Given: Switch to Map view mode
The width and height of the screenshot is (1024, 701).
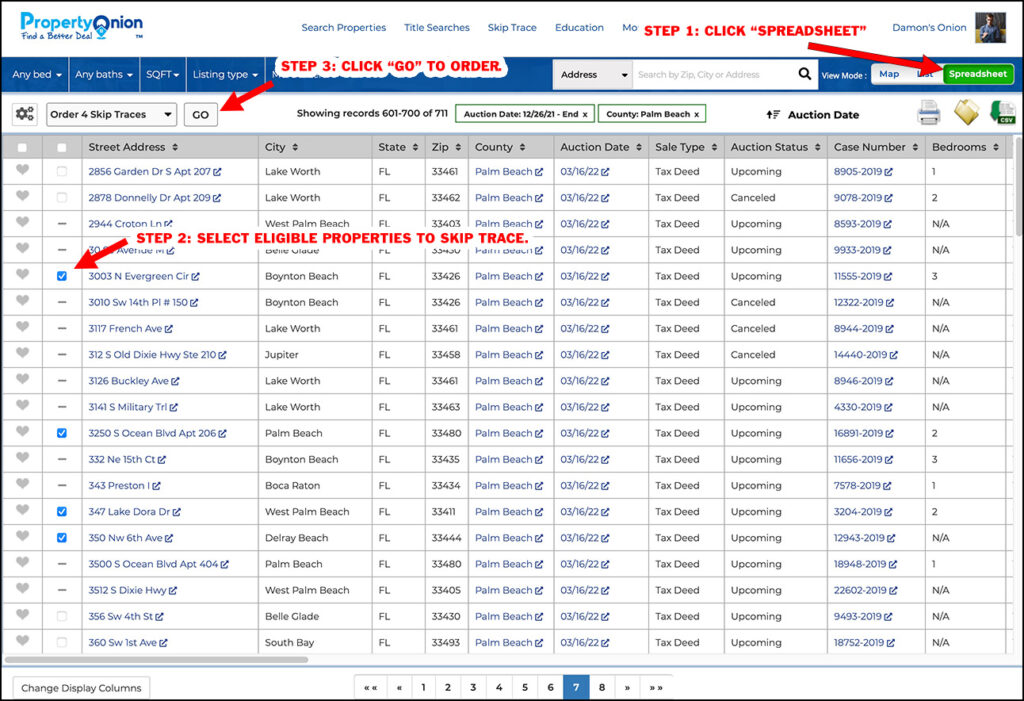Looking at the screenshot, I should [889, 74].
